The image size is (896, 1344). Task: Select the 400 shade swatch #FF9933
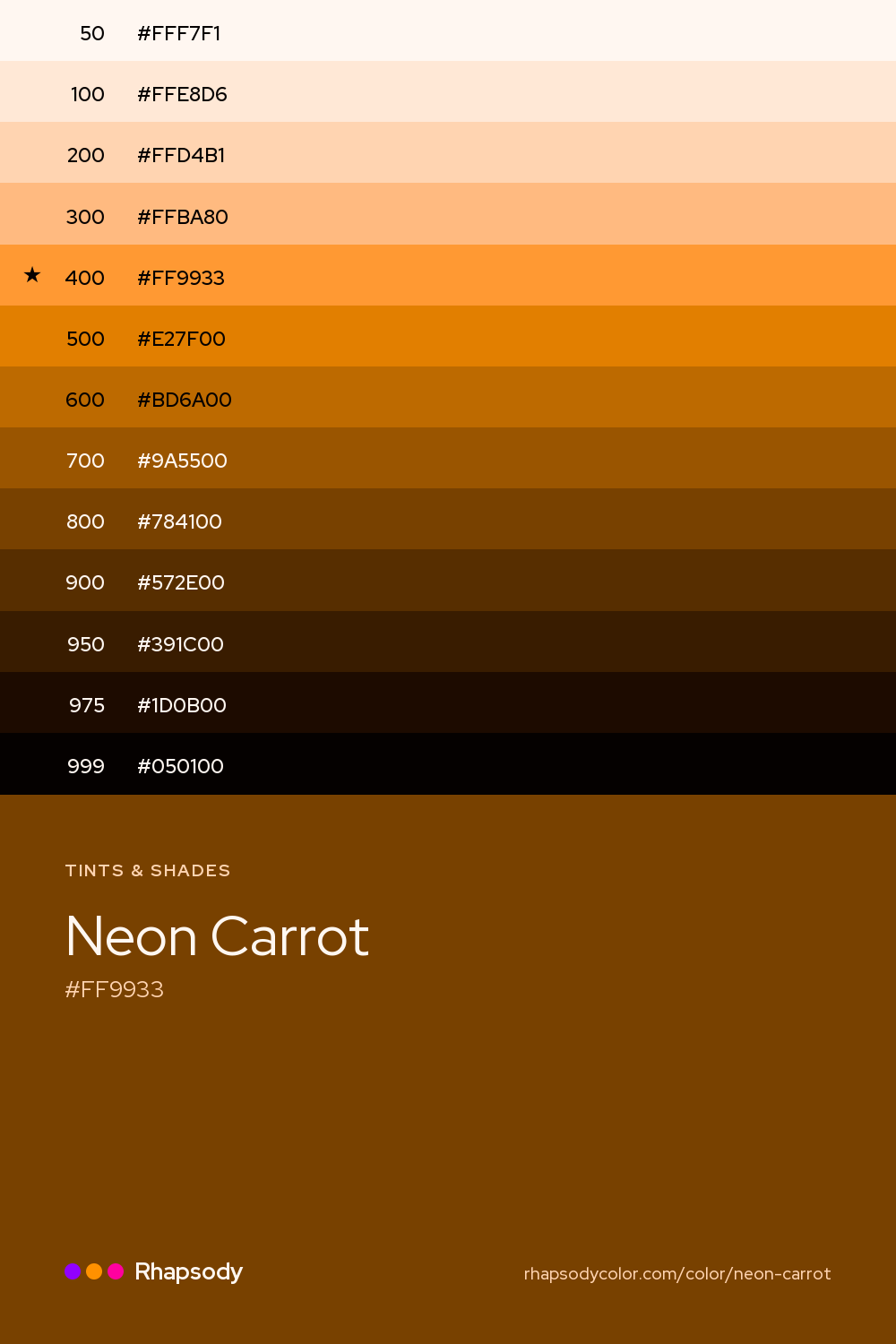coord(448,275)
